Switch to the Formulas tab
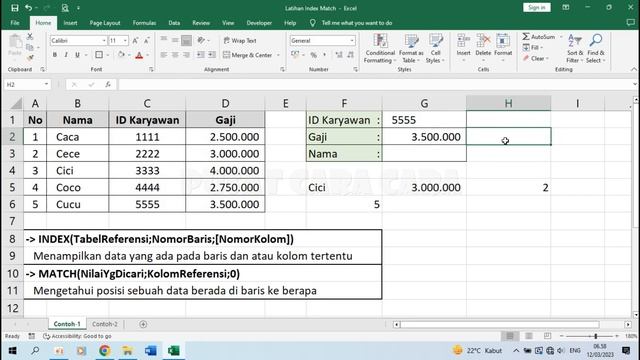This screenshot has width=640, height=360. (x=144, y=23)
